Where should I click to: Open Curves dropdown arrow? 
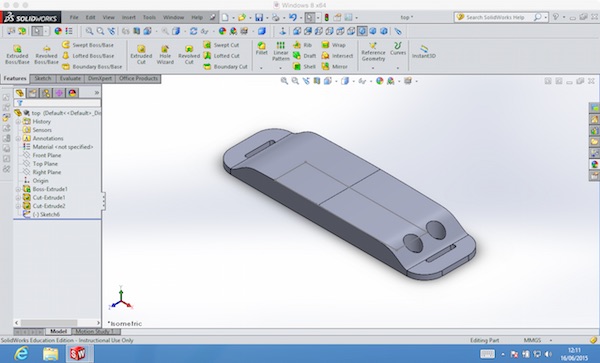pyautogui.click(x=398, y=68)
